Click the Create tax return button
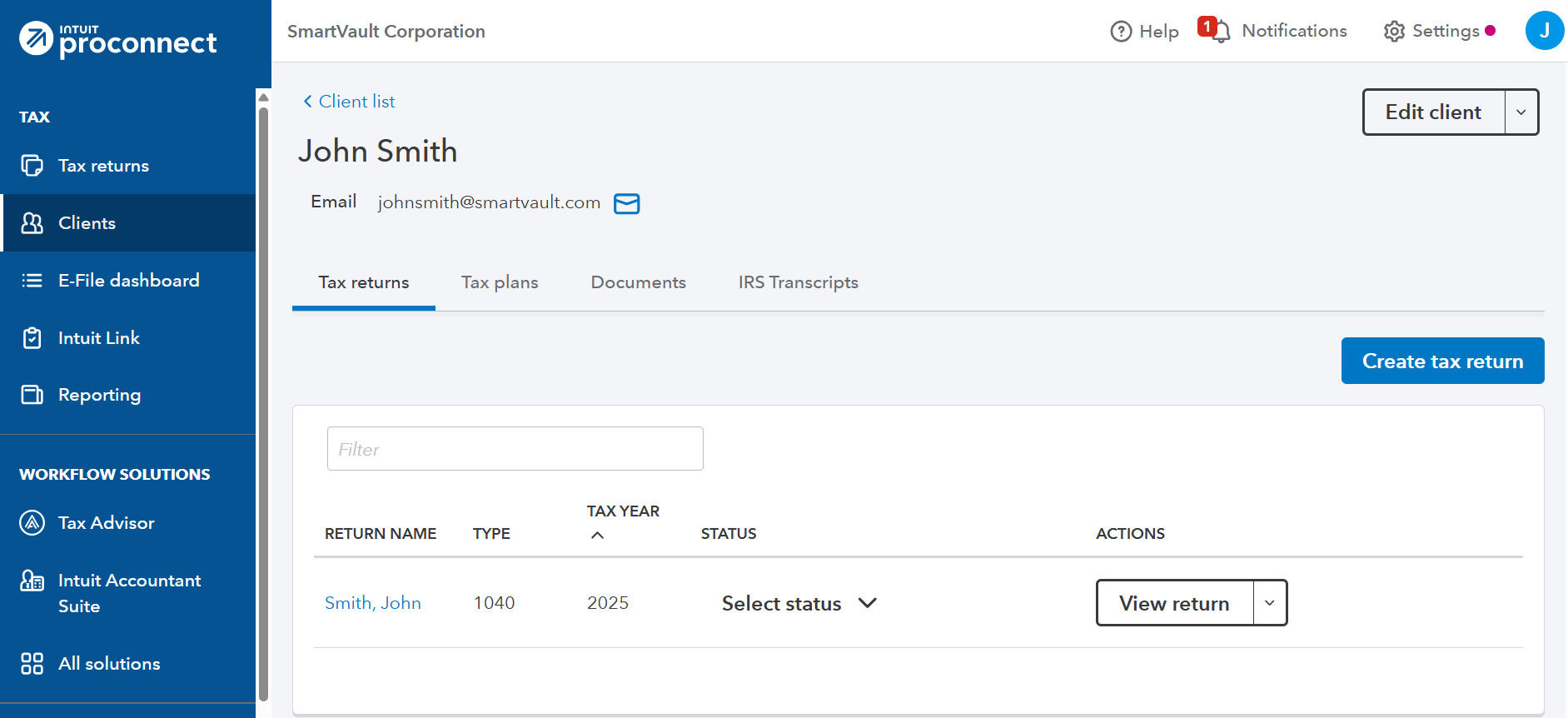 (x=1442, y=361)
